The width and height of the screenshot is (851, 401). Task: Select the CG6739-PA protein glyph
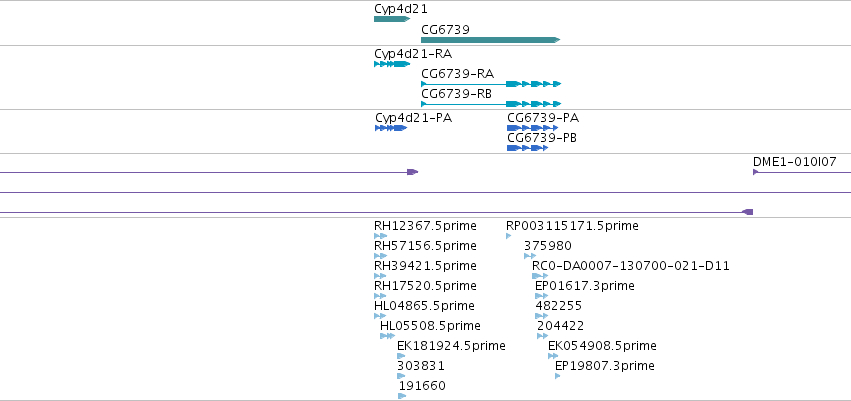point(532,128)
